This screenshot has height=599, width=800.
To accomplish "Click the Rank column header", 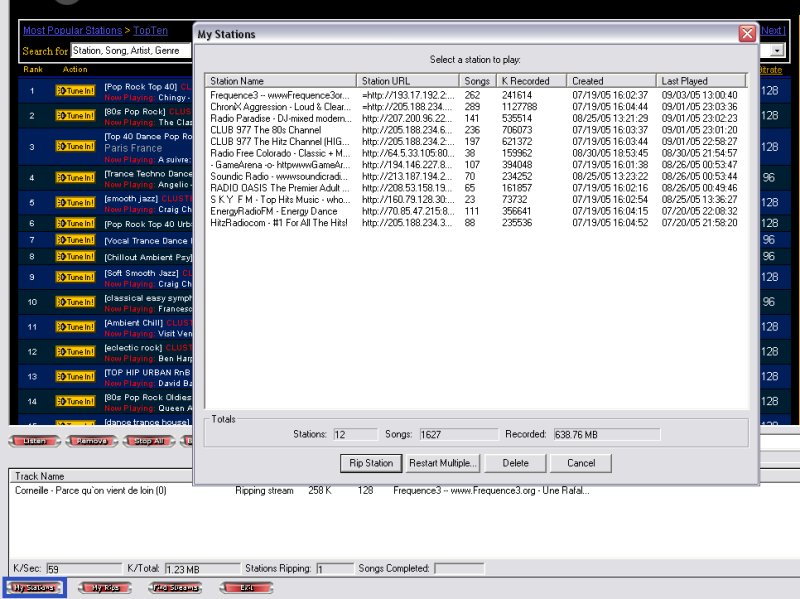I will click(x=33, y=69).
